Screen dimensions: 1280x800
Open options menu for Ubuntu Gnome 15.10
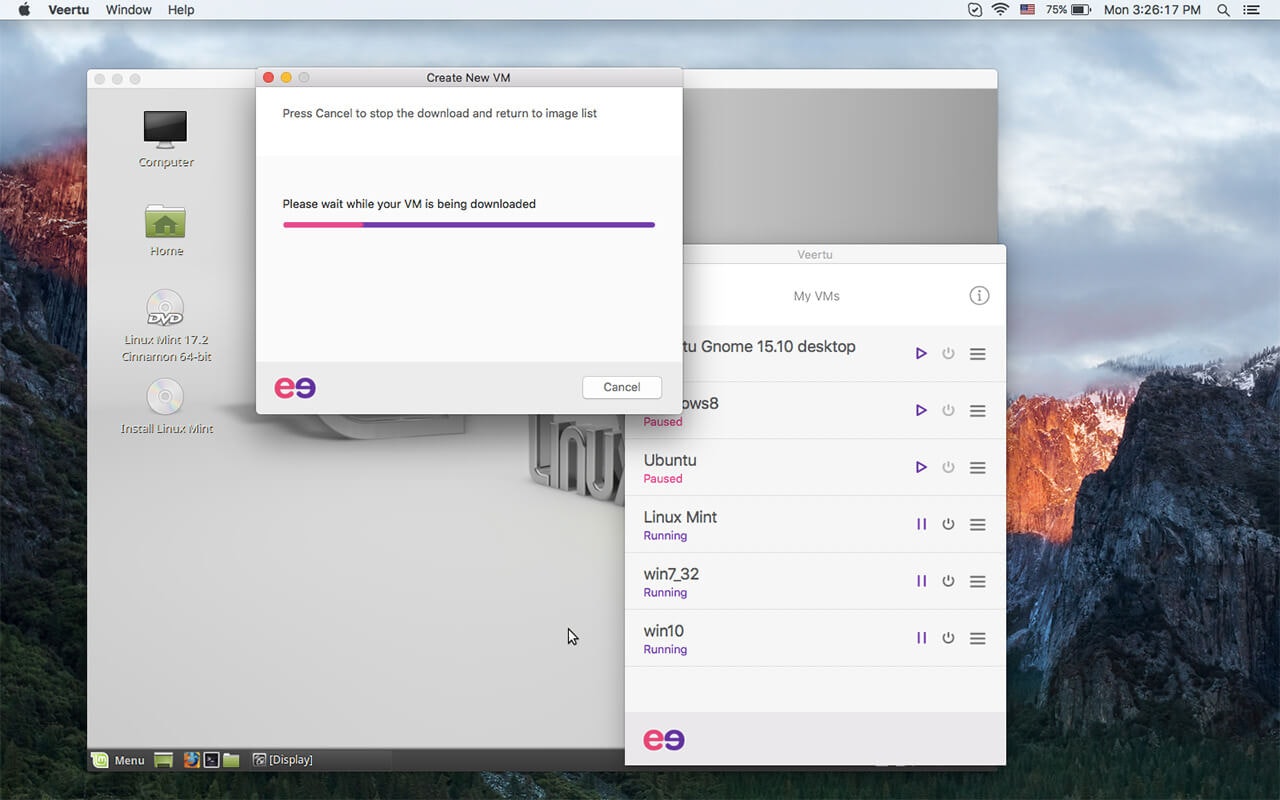click(x=978, y=354)
